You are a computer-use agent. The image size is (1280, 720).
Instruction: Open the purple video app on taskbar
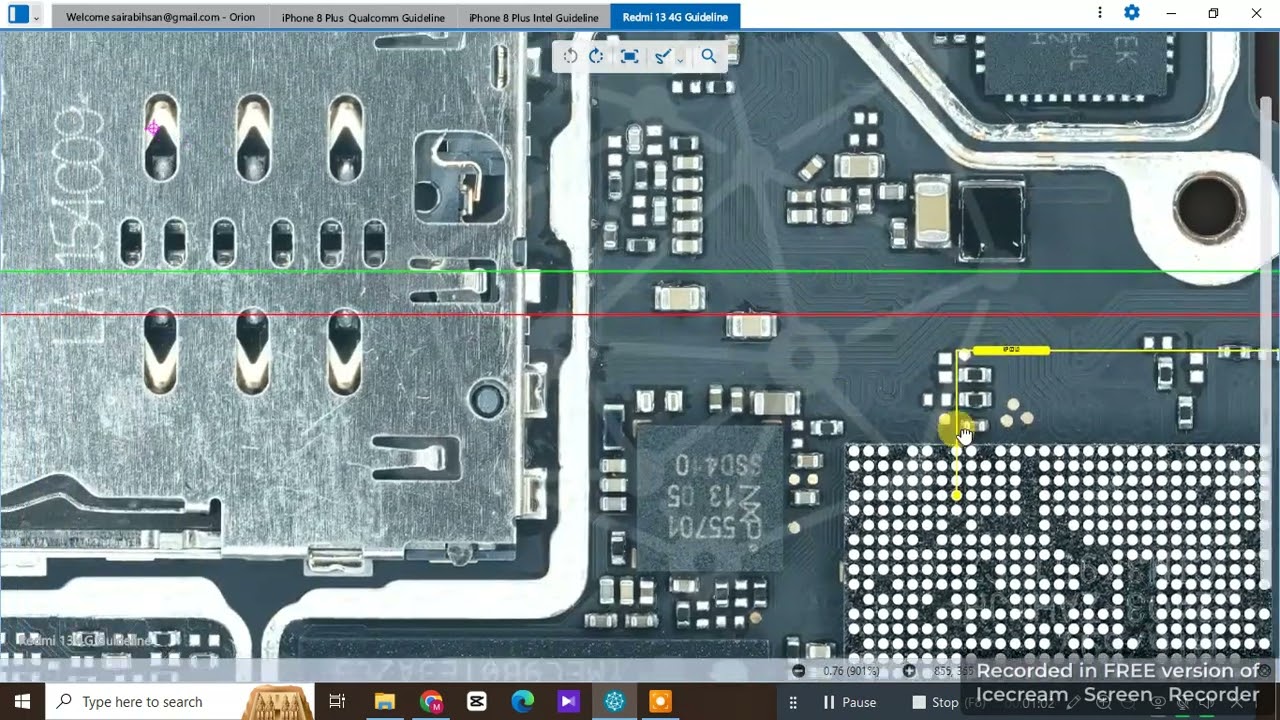click(x=569, y=702)
